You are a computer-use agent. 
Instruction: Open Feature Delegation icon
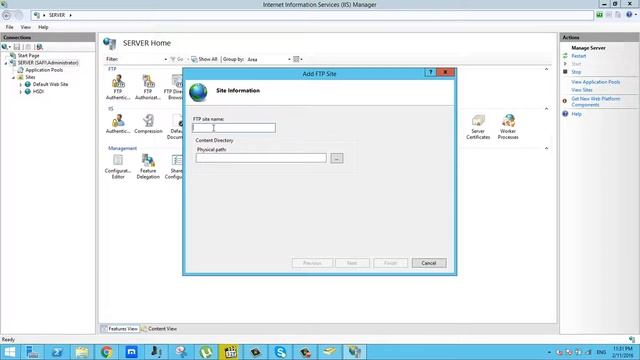148,167
